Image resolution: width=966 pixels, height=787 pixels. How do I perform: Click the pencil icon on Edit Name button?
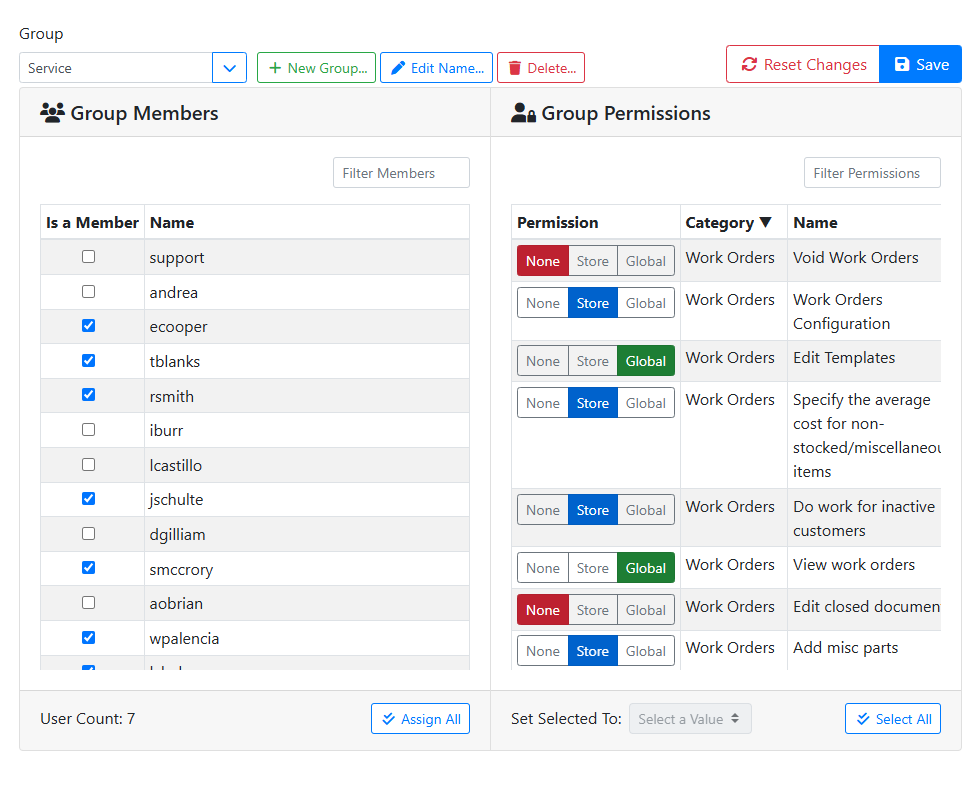point(398,68)
